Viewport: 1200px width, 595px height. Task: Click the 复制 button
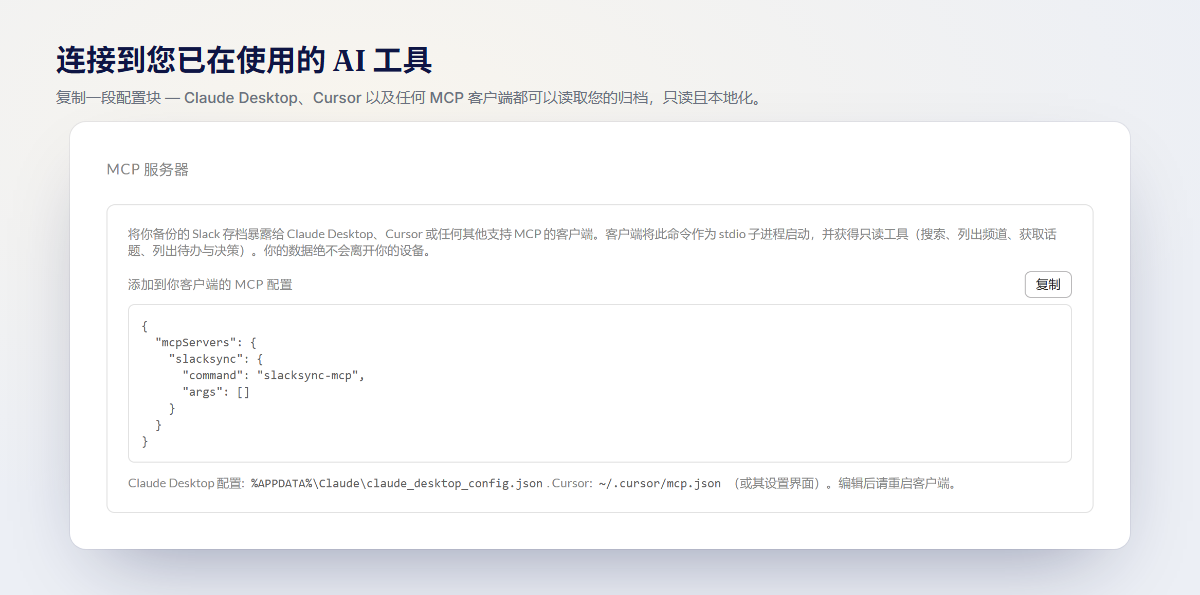click(1048, 284)
